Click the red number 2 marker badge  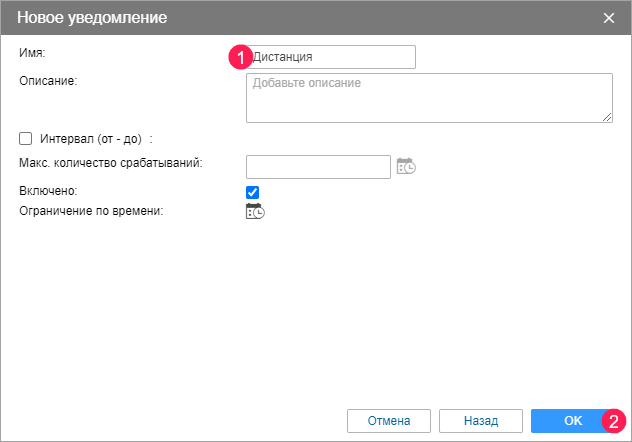(x=615, y=421)
